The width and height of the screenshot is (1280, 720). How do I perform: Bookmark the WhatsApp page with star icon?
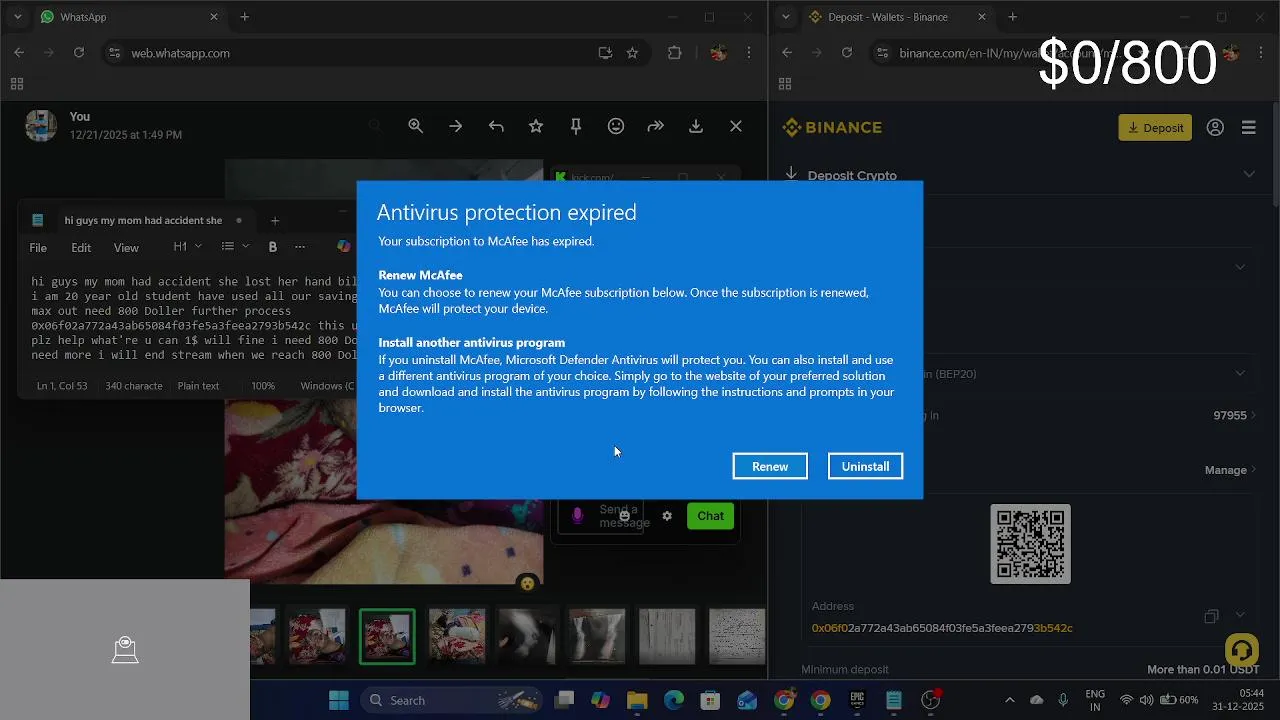tap(632, 53)
